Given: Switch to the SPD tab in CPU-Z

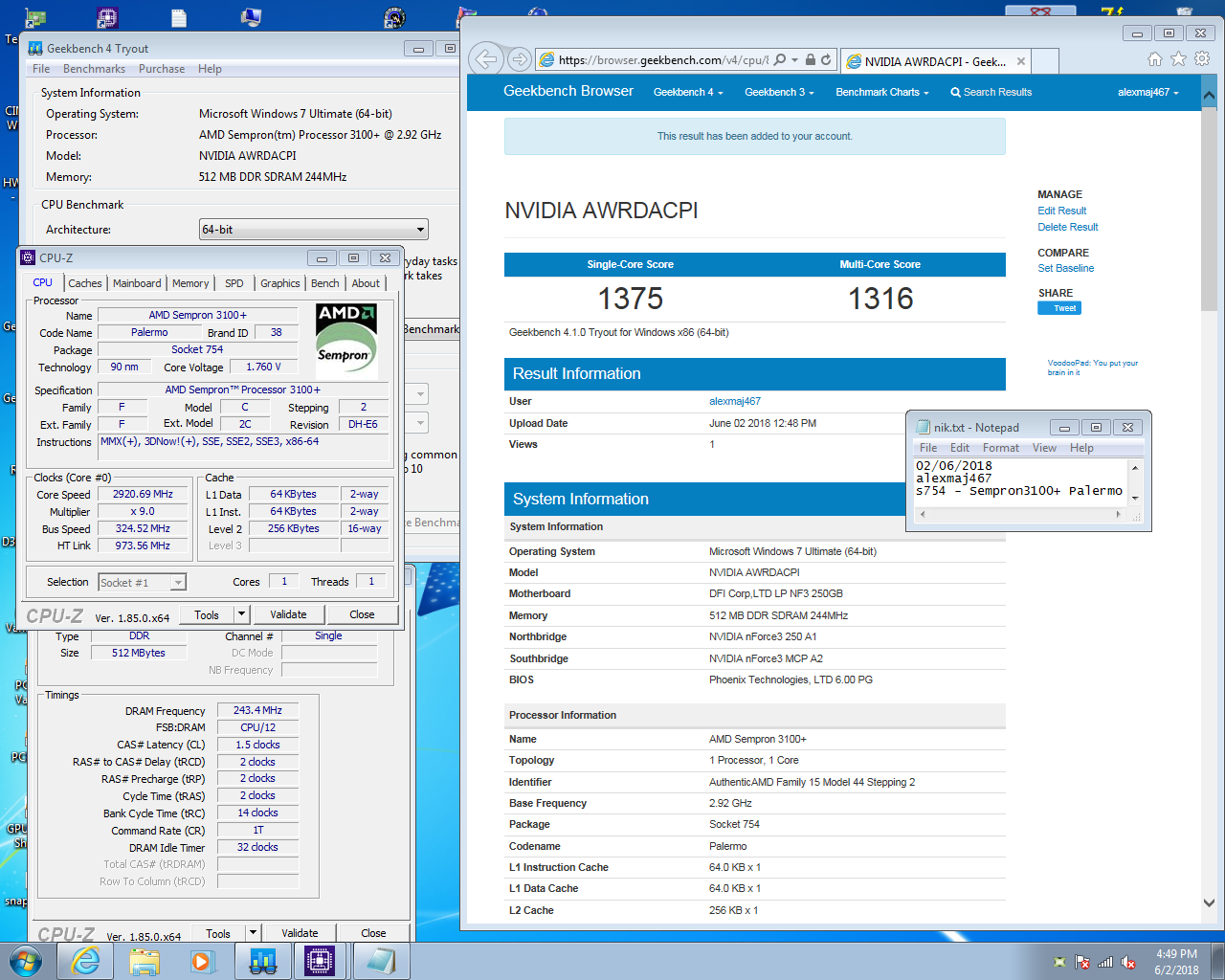Looking at the screenshot, I should (234, 283).
